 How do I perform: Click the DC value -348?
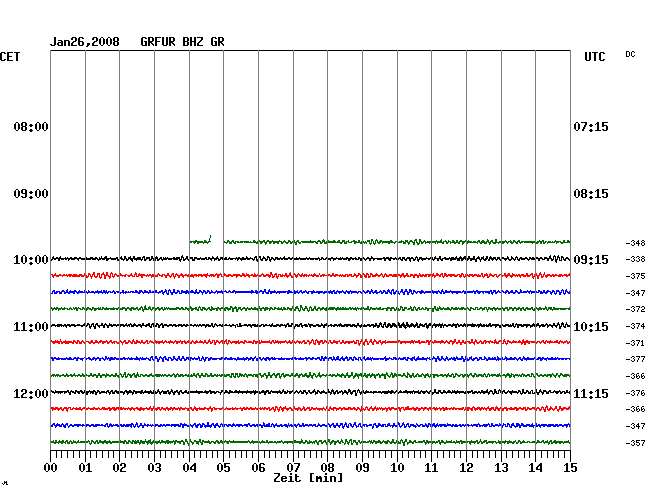click(635, 243)
